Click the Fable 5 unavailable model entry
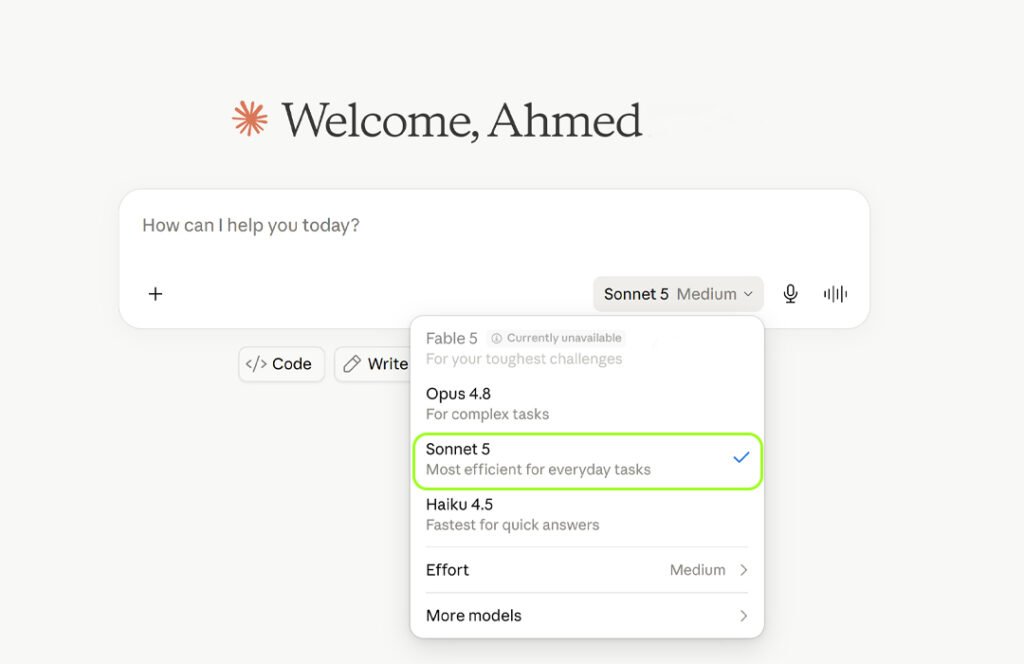Image resolution: width=1024 pixels, height=664 pixels. (x=586, y=348)
